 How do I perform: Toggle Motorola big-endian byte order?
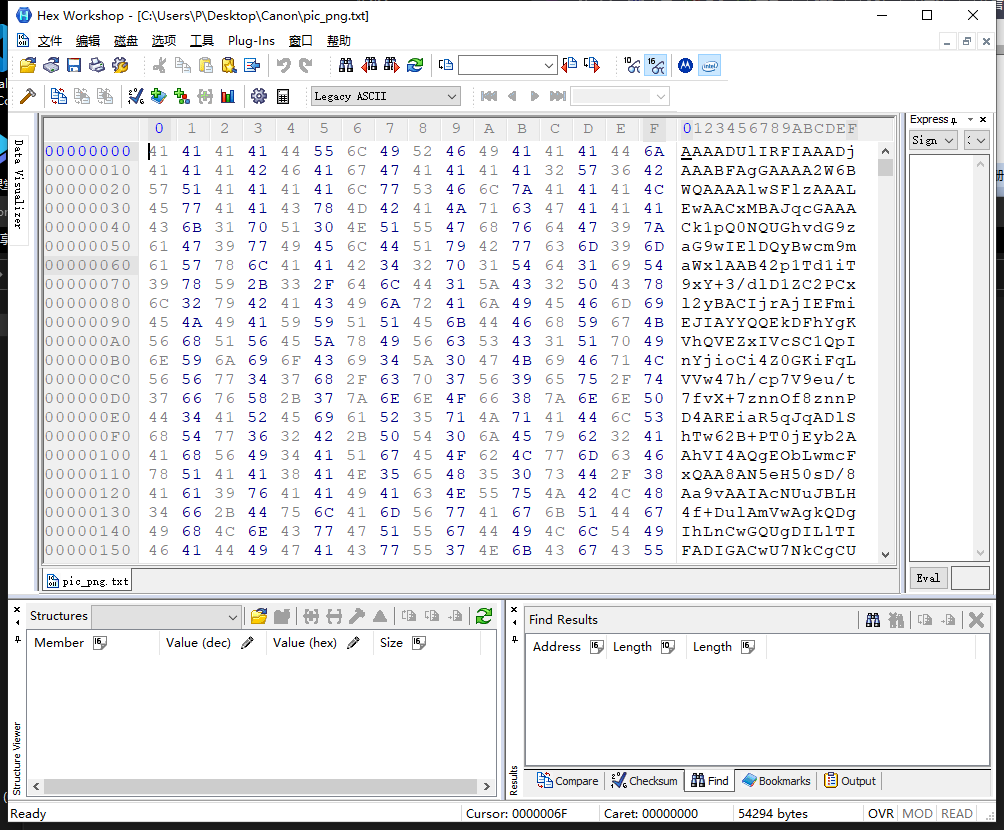pyautogui.click(x=685, y=65)
